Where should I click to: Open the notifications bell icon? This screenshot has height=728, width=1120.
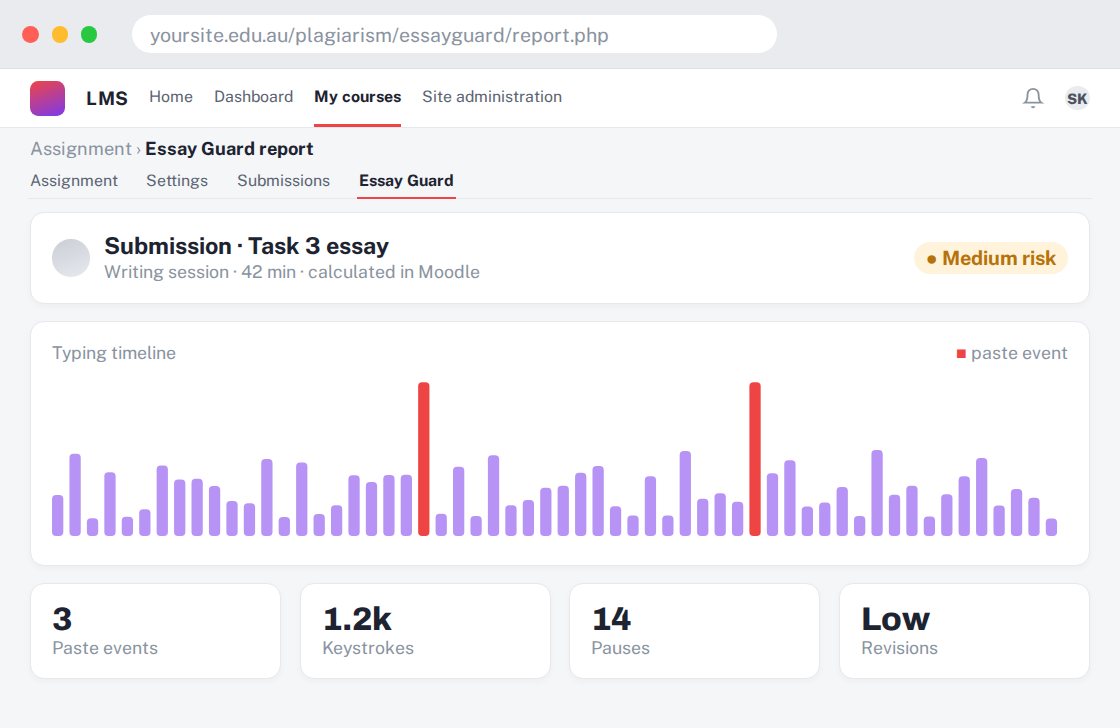coord(1033,98)
